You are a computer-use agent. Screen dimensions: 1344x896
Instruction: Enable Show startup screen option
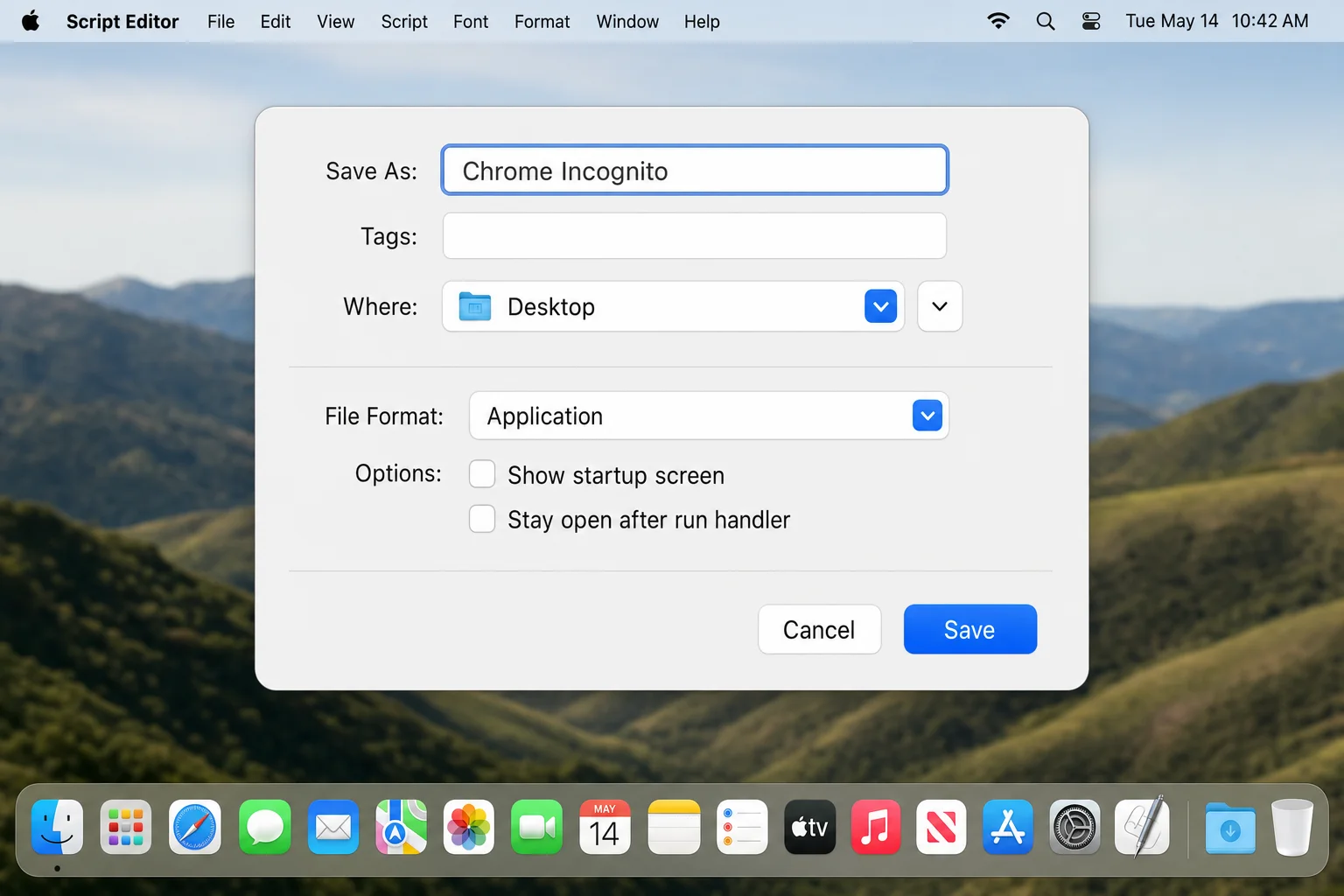pos(482,474)
